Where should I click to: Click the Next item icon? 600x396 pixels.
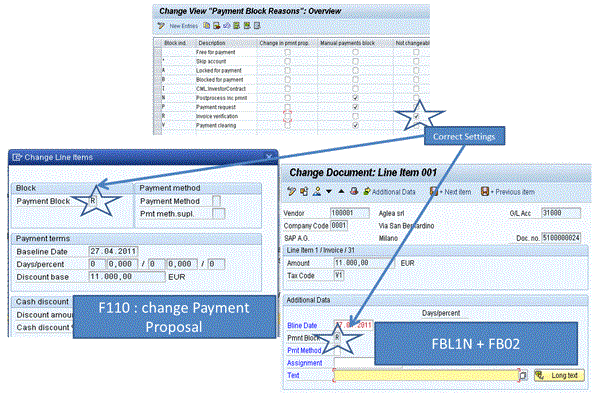pos(434,191)
